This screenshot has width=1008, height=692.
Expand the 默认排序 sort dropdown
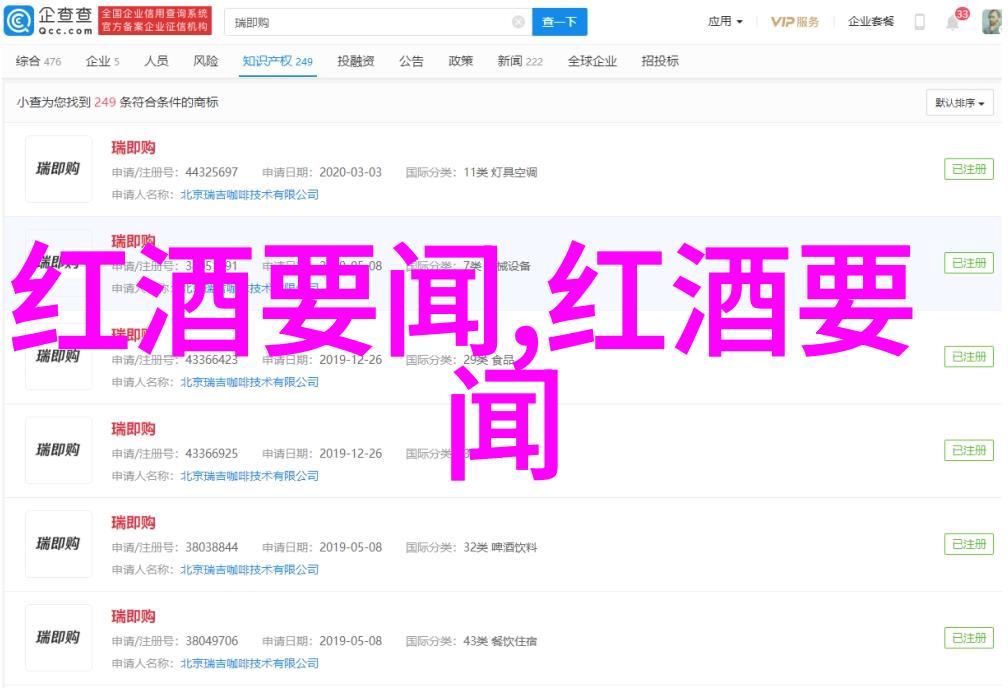click(959, 103)
